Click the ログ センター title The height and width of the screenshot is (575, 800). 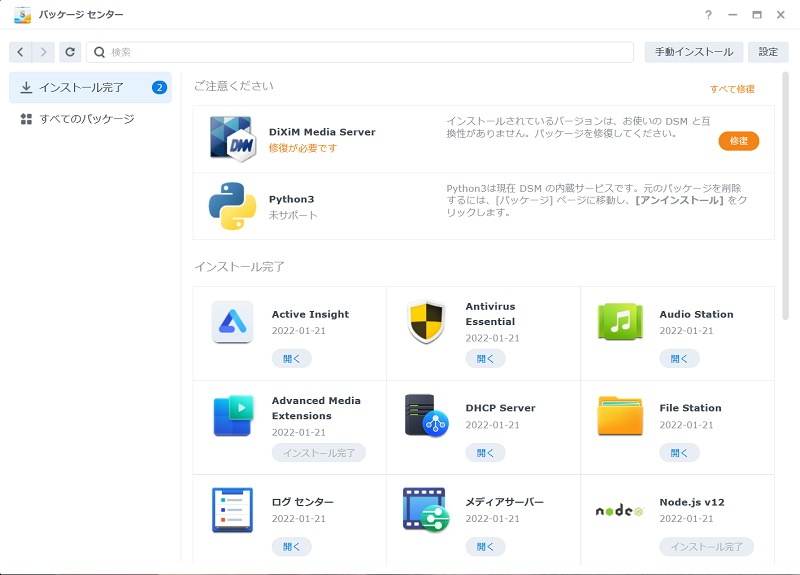point(303,502)
